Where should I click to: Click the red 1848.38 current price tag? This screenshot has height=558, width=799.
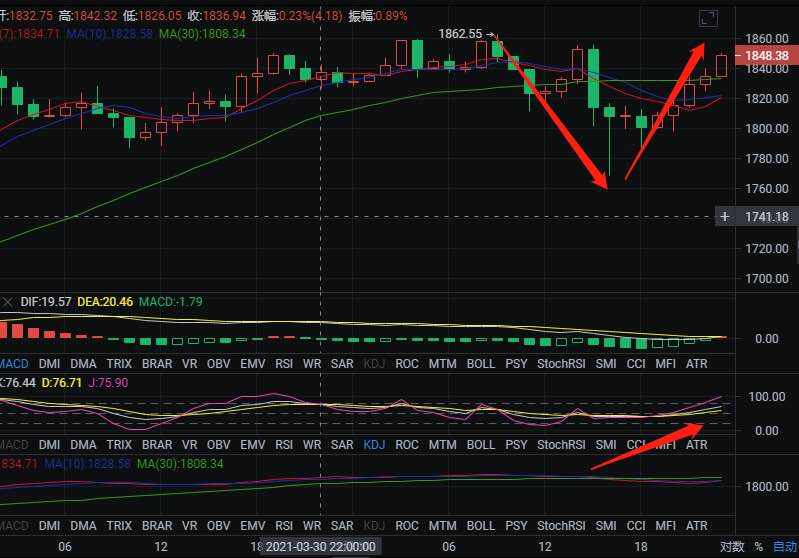click(x=767, y=56)
